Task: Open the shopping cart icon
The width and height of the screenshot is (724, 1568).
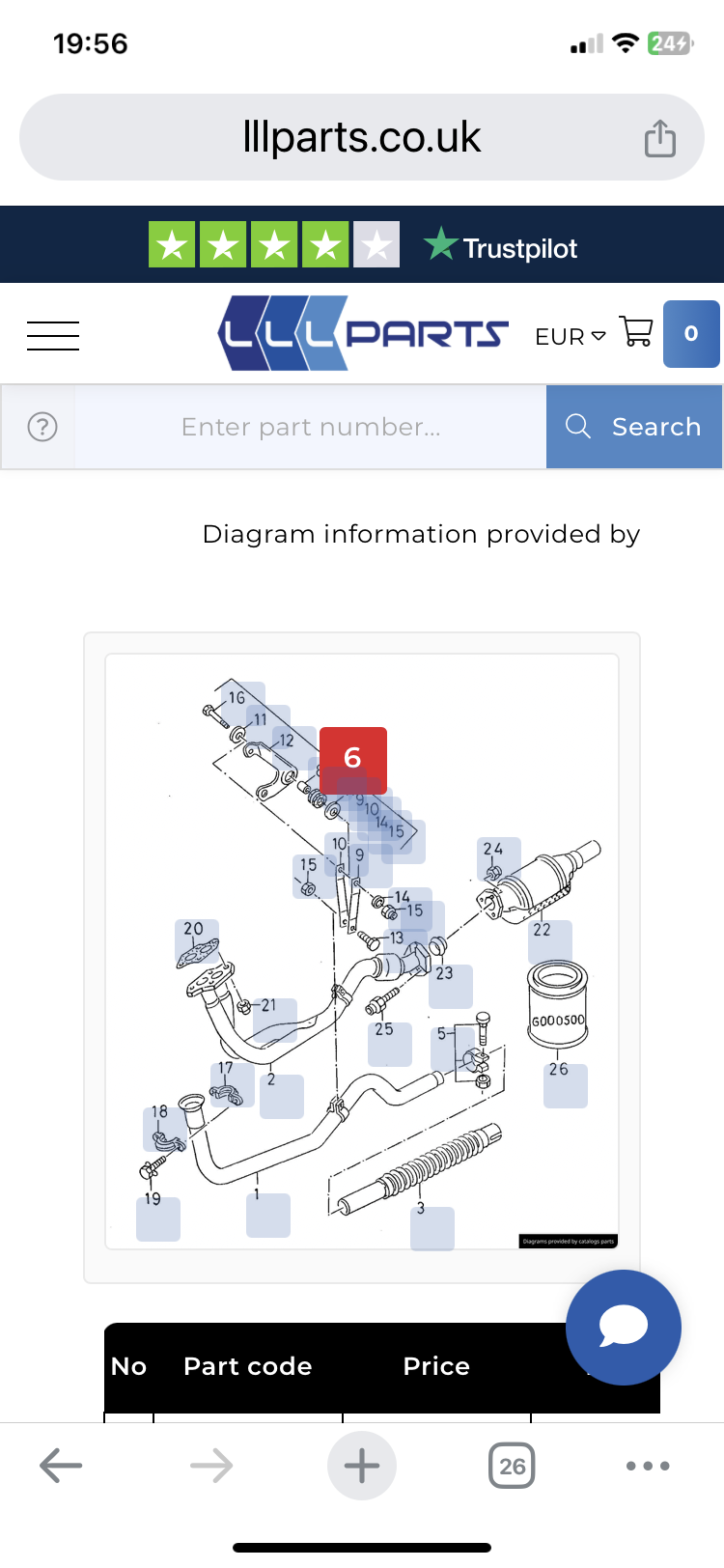Action: point(636,333)
